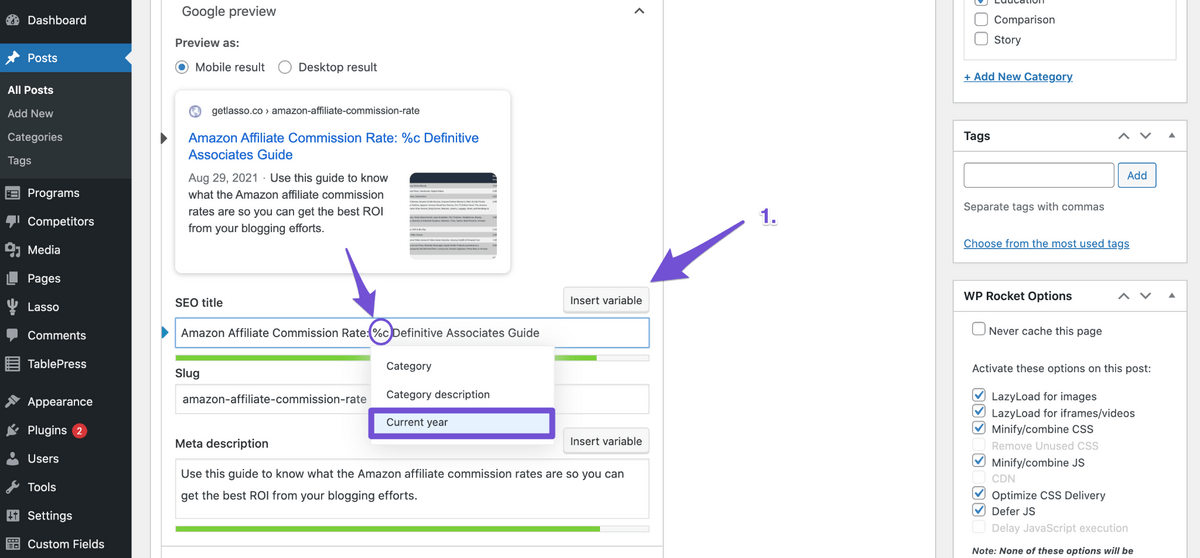
Task: Click the Add tag button
Action: (1137, 175)
